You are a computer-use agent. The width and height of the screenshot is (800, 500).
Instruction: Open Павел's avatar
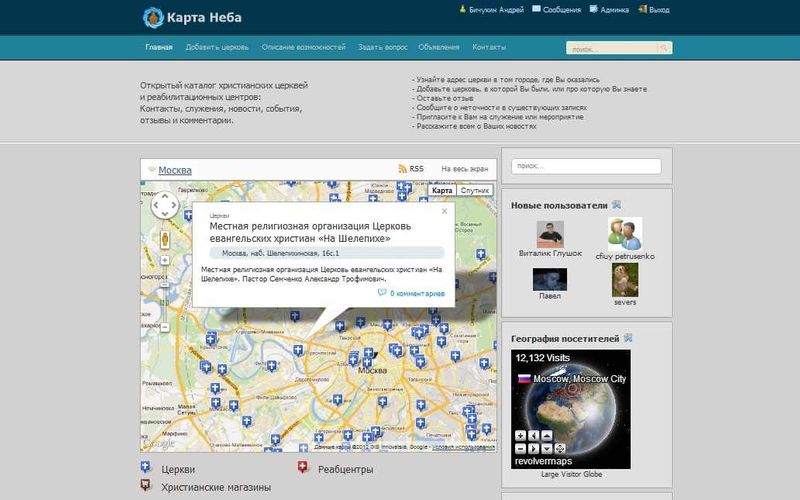tap(549, 280)
